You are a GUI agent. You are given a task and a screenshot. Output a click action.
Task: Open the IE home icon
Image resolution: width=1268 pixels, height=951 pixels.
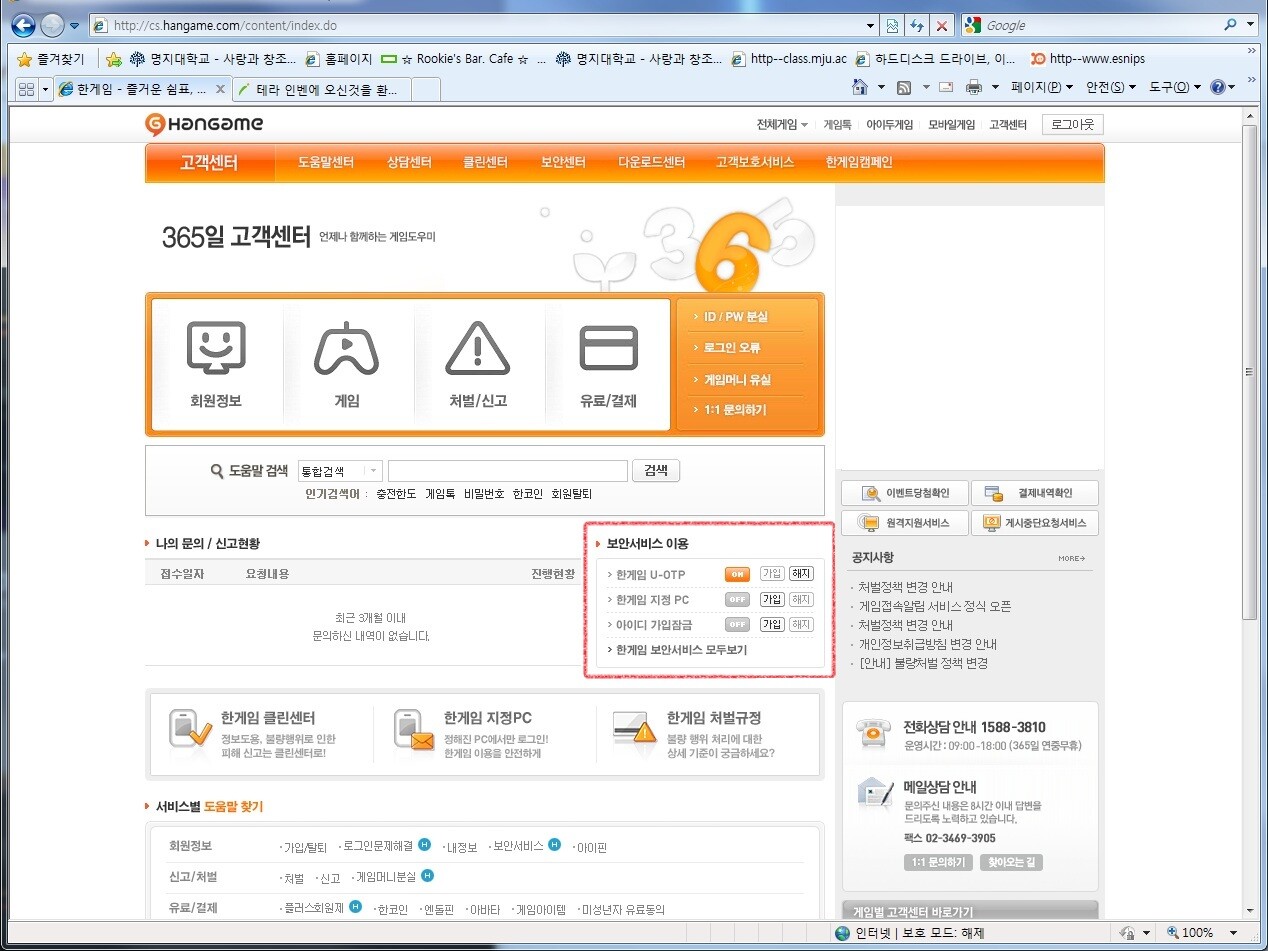859,88
